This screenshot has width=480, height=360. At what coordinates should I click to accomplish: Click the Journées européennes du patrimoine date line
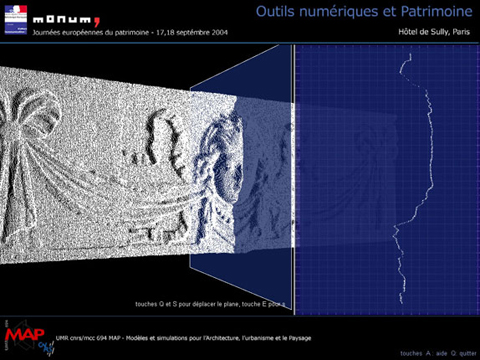pyautogui.click(x=130, y=32)
